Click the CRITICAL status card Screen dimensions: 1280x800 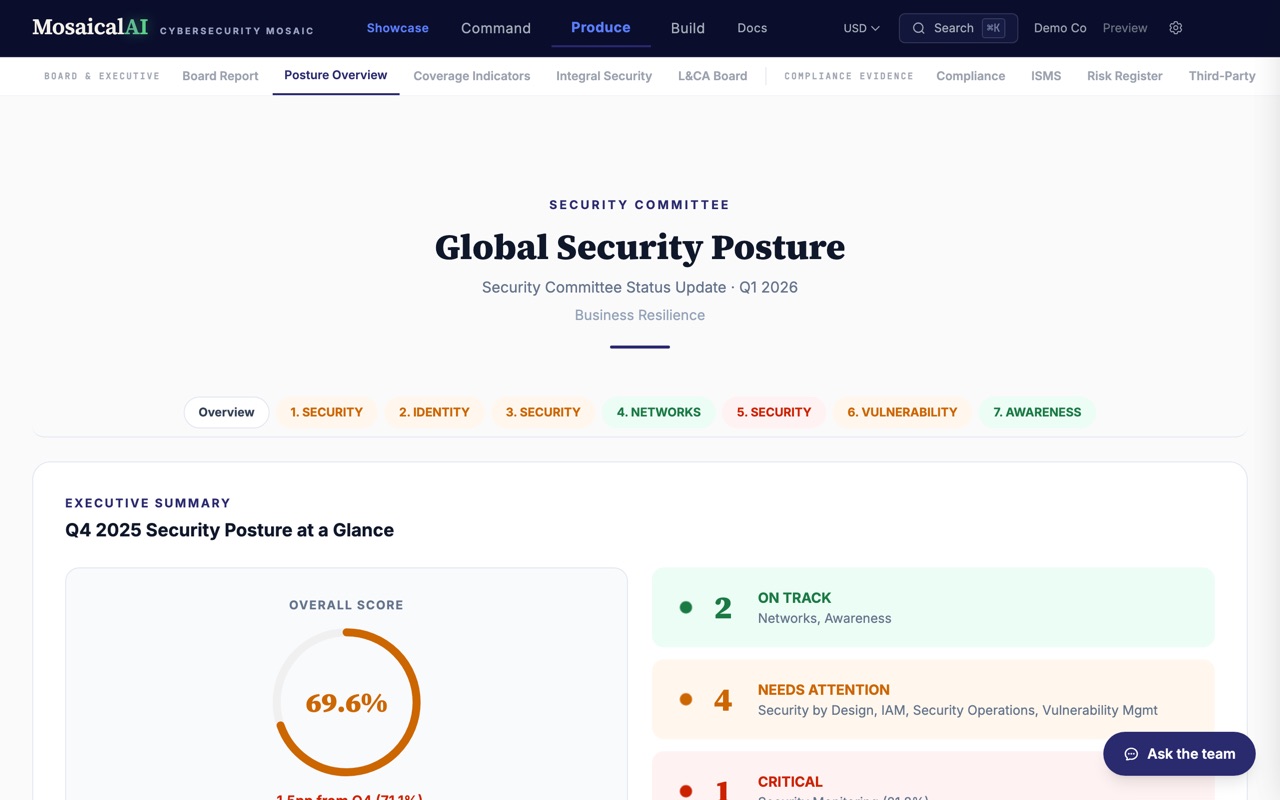[933, 776]
